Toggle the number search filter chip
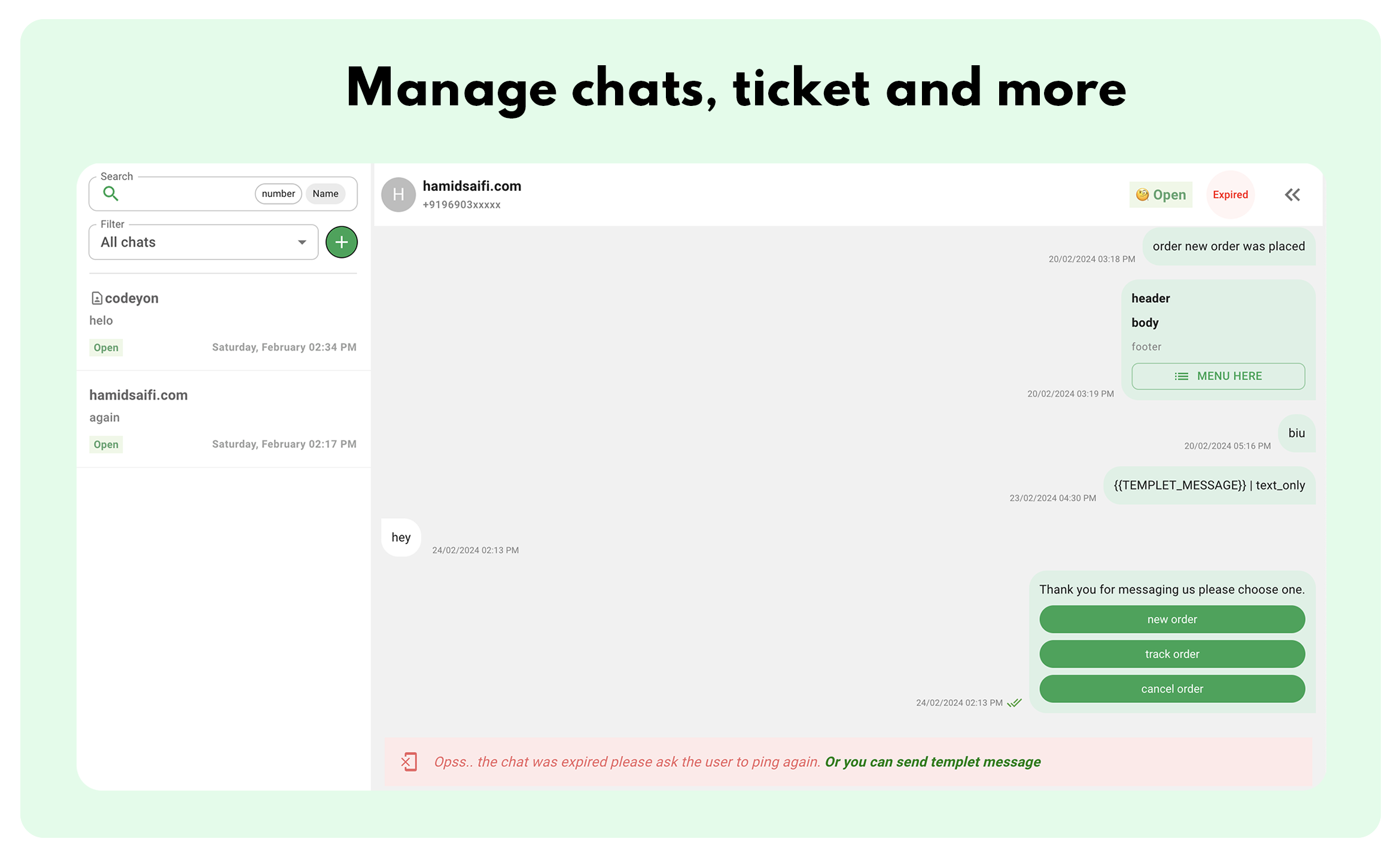 (278, 193)
